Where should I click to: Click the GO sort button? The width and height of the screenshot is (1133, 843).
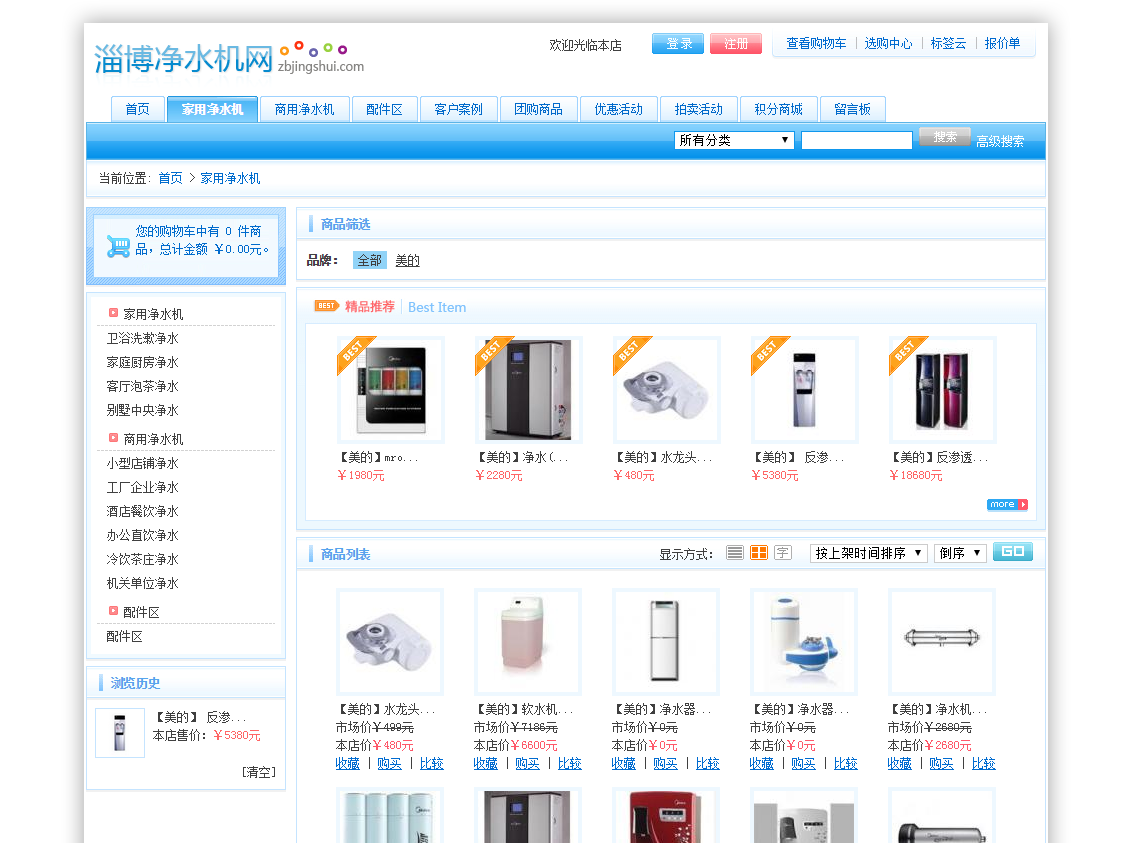tap(1012, 552)
